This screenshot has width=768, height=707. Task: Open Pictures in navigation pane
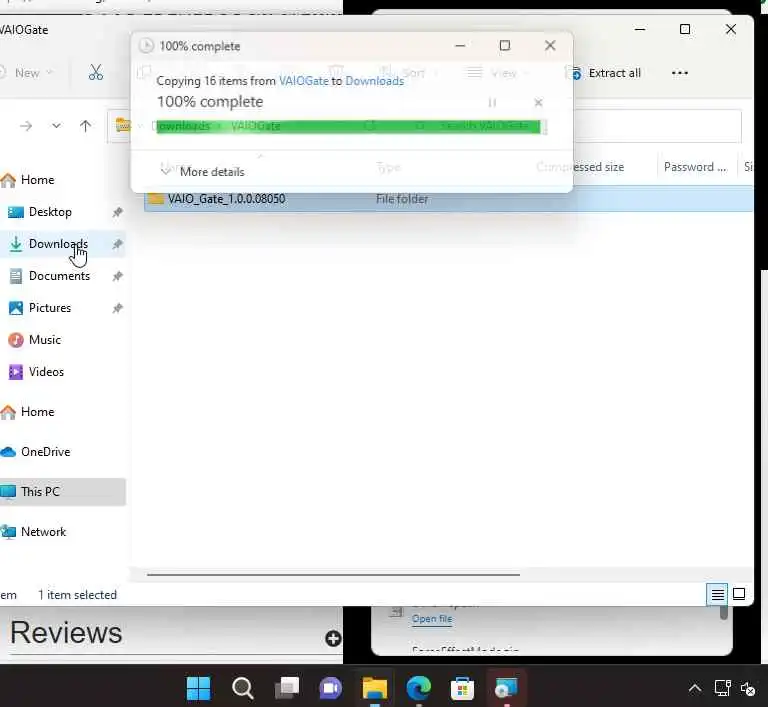(49, 308)
